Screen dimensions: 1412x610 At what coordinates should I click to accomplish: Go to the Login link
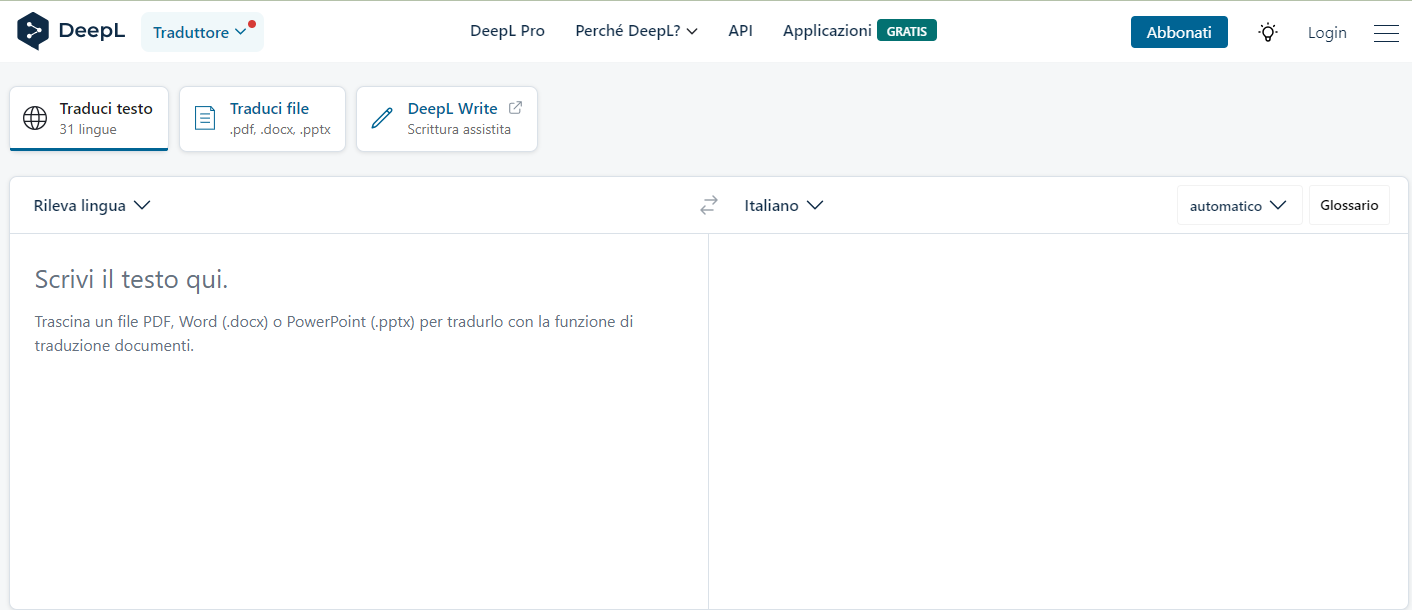(1327, 33)
